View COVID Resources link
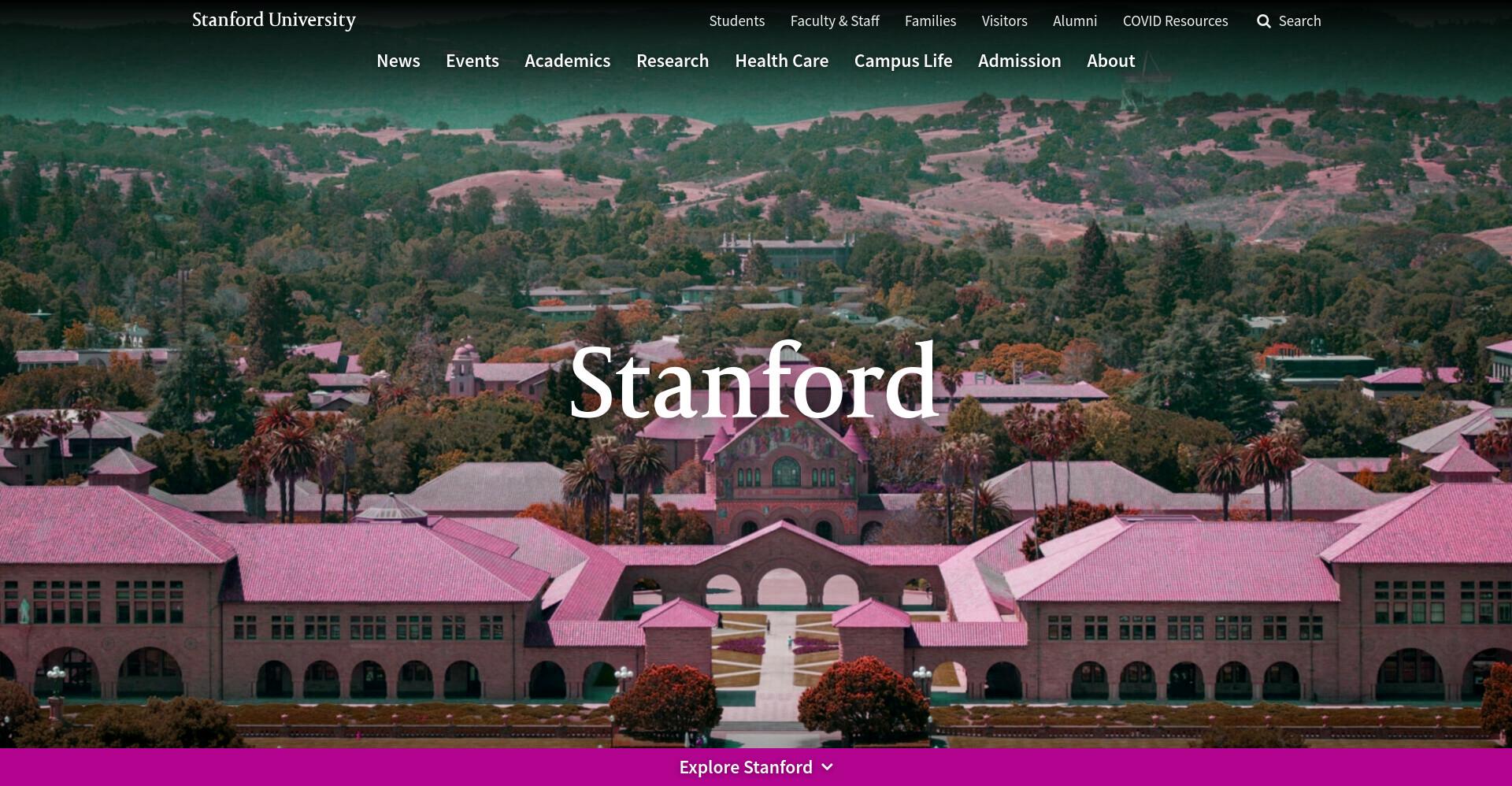 (x=1176, y=21)
